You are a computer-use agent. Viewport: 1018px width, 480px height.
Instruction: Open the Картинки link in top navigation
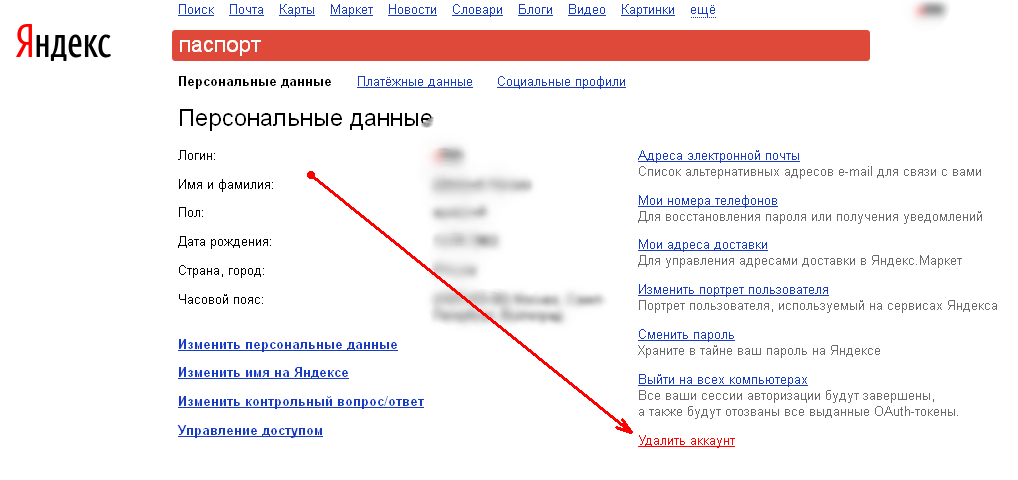click(648, 10)
